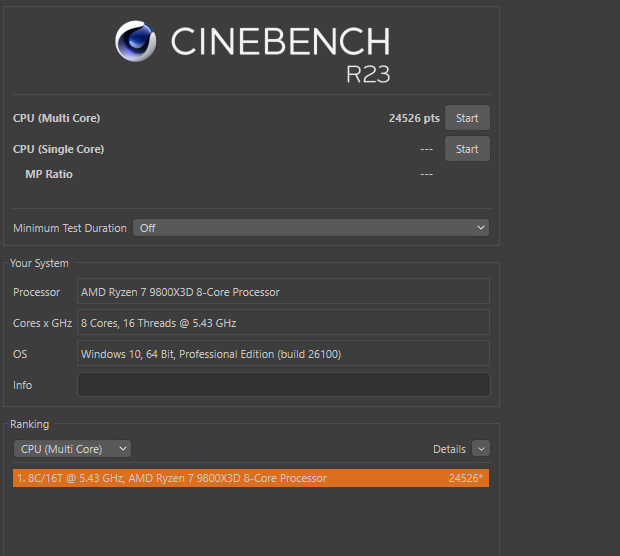Screen dimensions: 620x556
Task: Click the Cinebench sphere logo icon
Action: (136, 41)
